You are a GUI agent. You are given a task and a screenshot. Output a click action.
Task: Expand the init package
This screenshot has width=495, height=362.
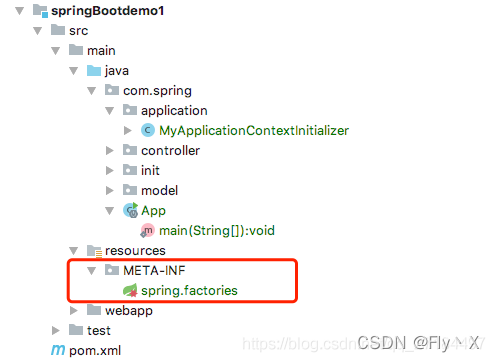pyautogui.click(x=109, y=171)
